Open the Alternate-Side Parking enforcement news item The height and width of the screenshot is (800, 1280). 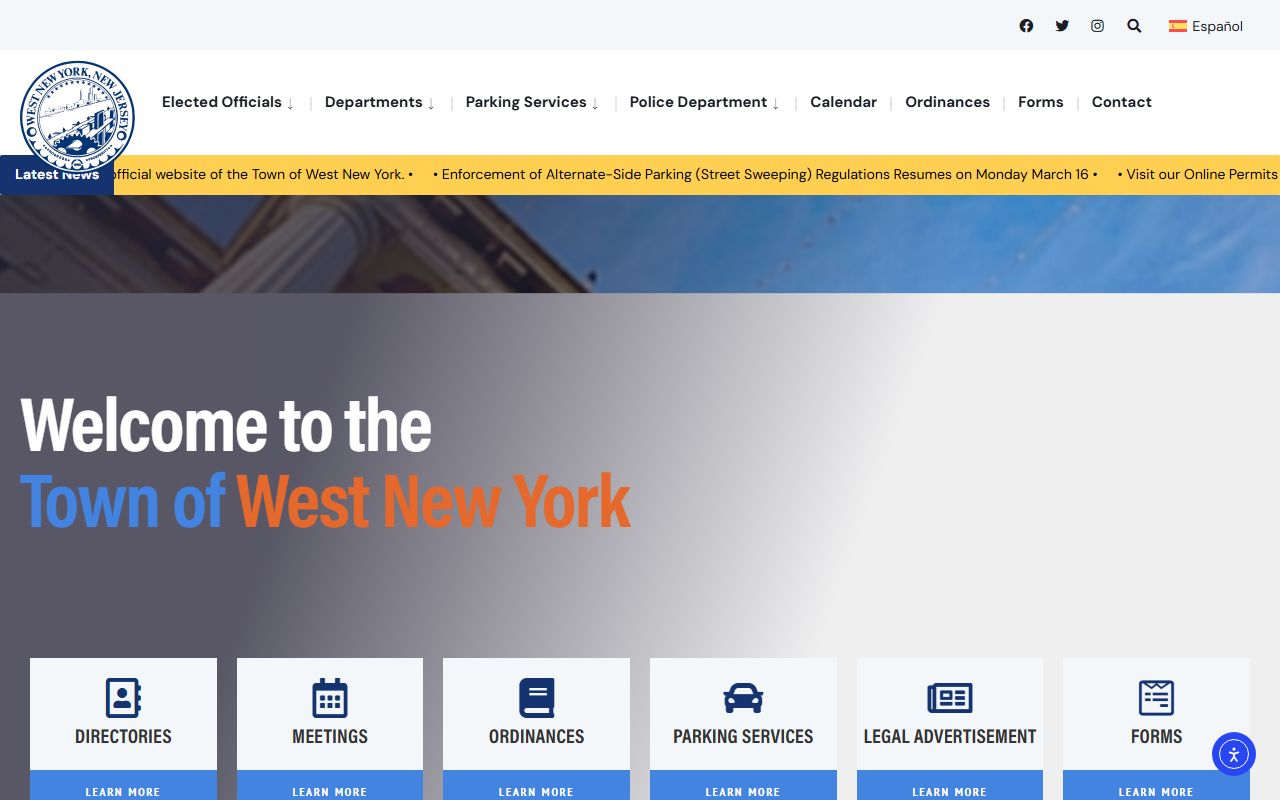click(765, 174)
